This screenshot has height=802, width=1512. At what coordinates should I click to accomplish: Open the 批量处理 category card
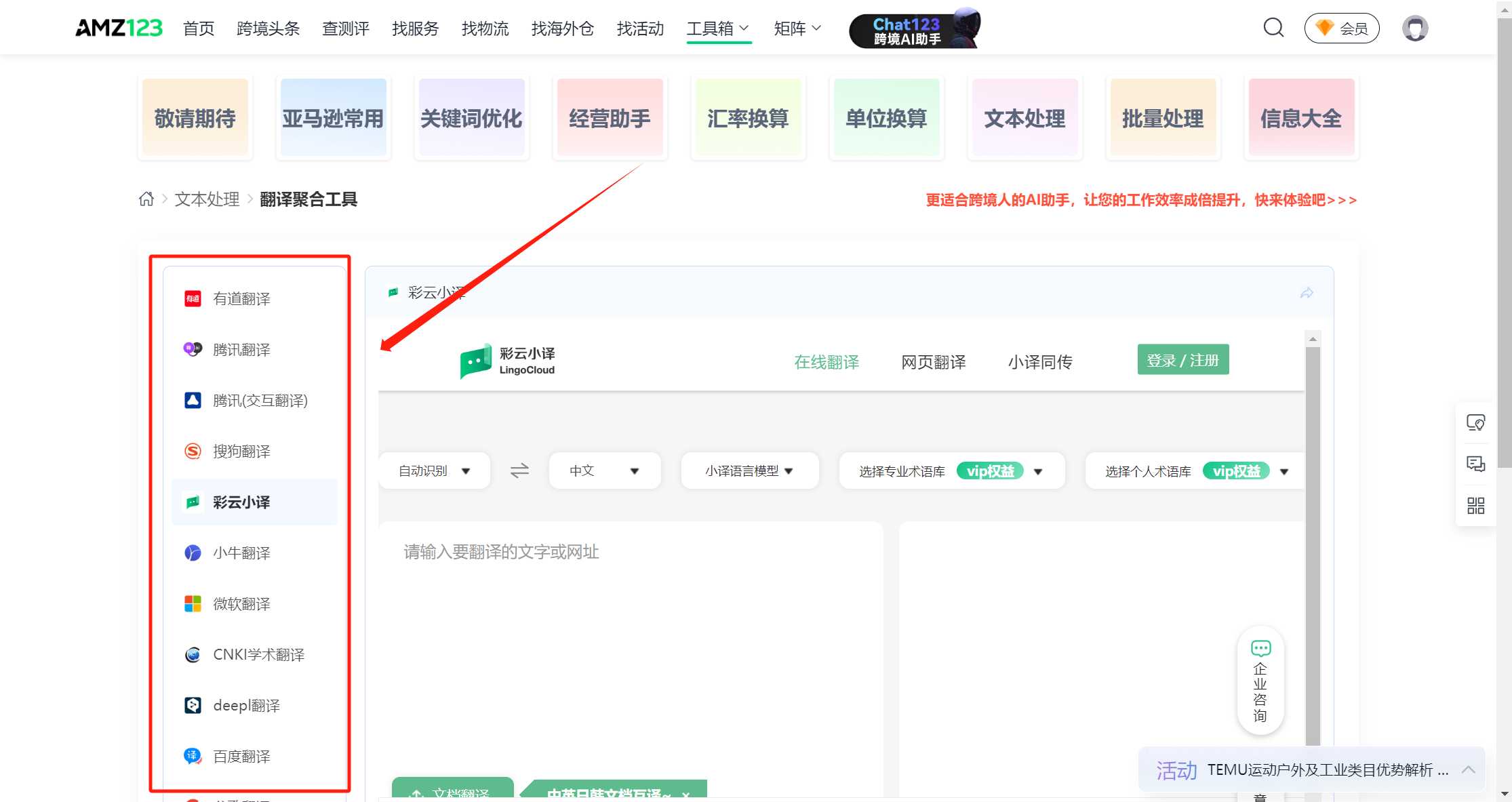1163,118
